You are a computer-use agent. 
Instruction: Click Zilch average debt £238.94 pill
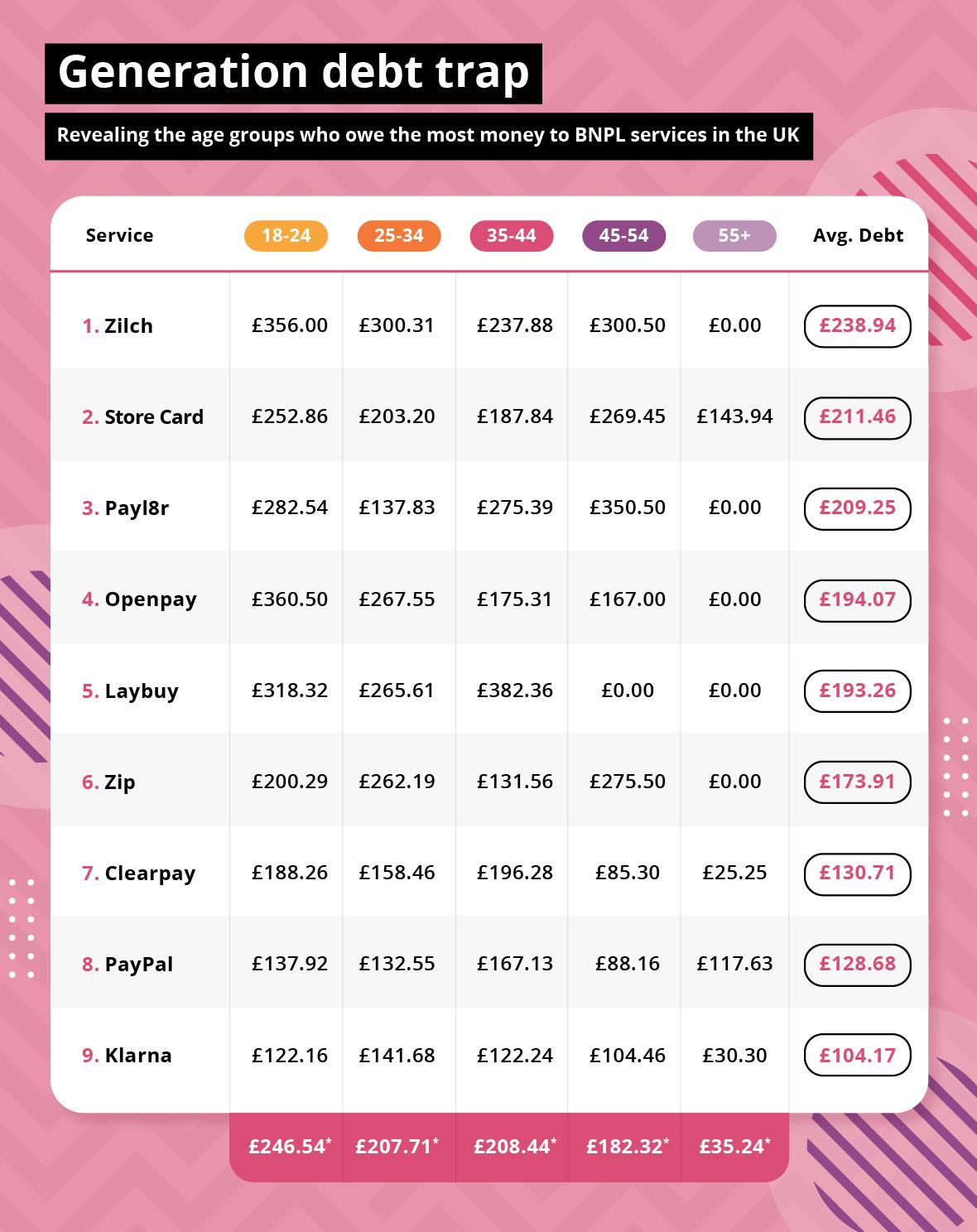coord(857,326)
